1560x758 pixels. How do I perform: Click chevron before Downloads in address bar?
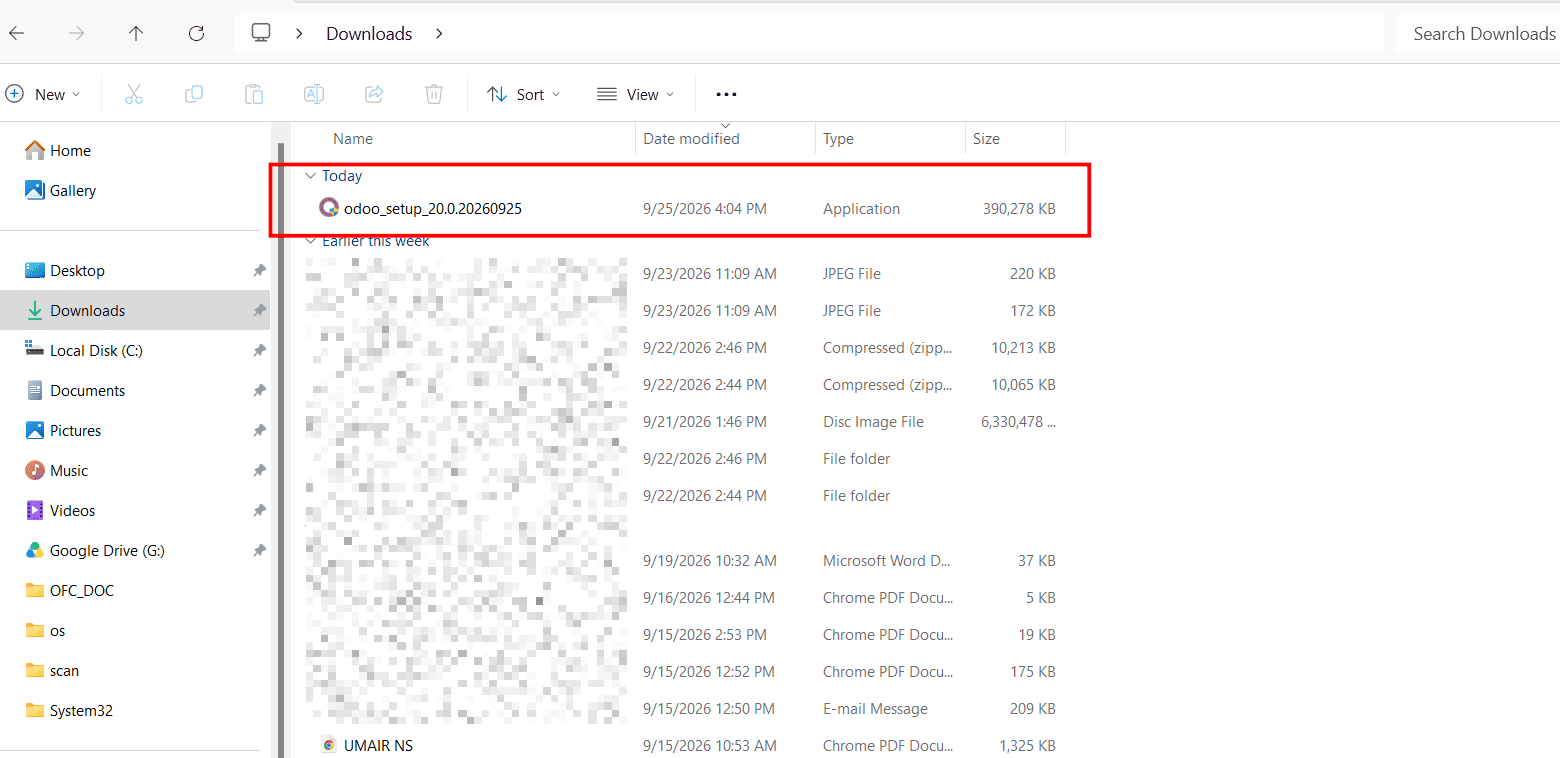pos(299,33)
